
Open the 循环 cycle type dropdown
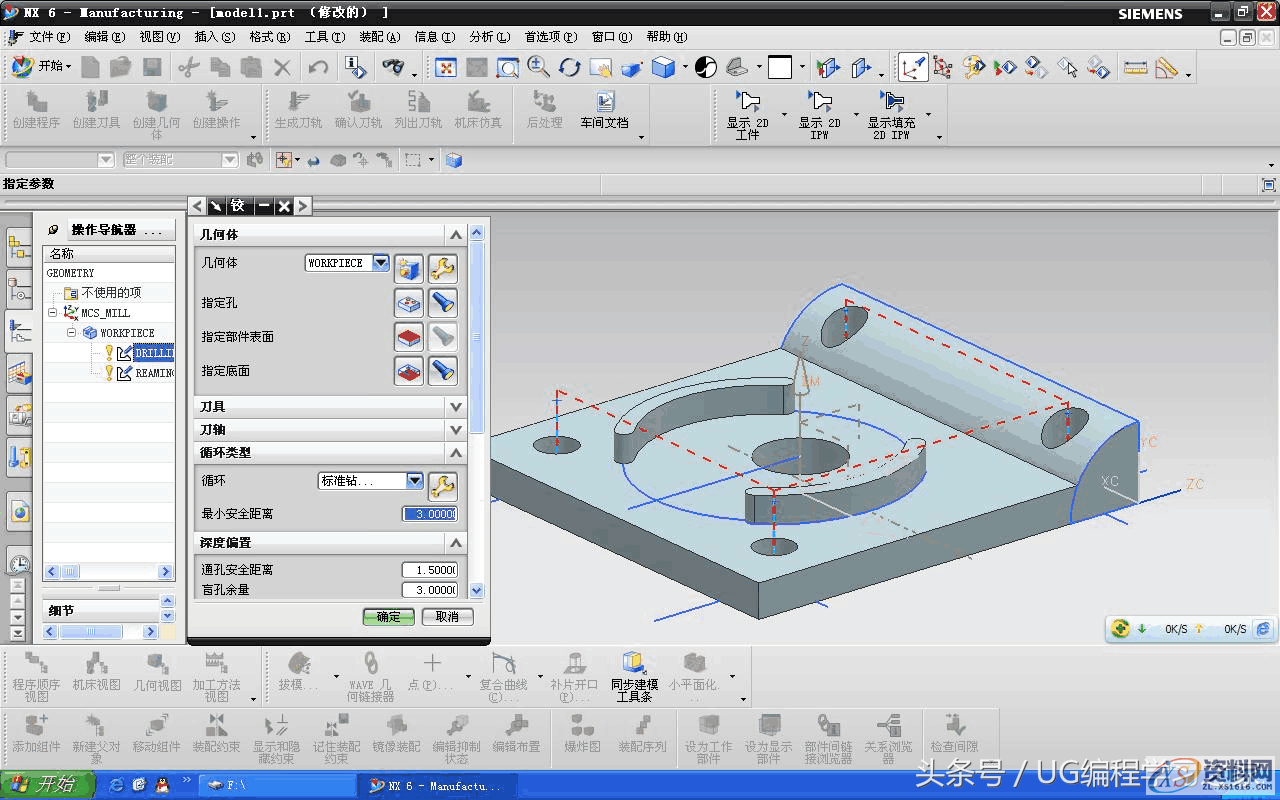pos(415,481)
